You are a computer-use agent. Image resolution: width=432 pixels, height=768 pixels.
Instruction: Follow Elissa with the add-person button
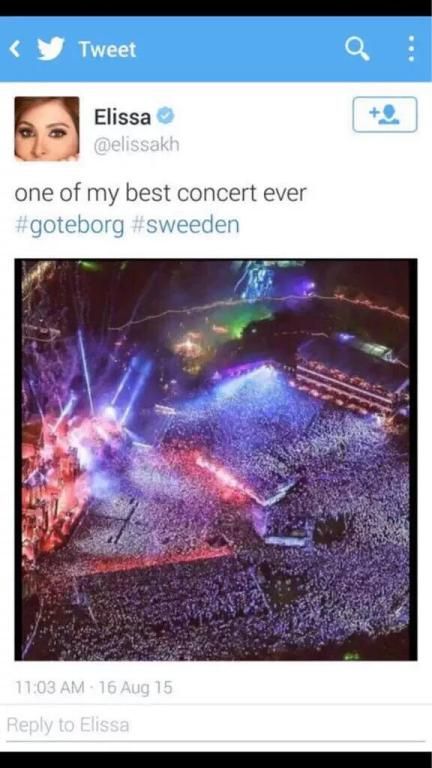tap(384, 115)
